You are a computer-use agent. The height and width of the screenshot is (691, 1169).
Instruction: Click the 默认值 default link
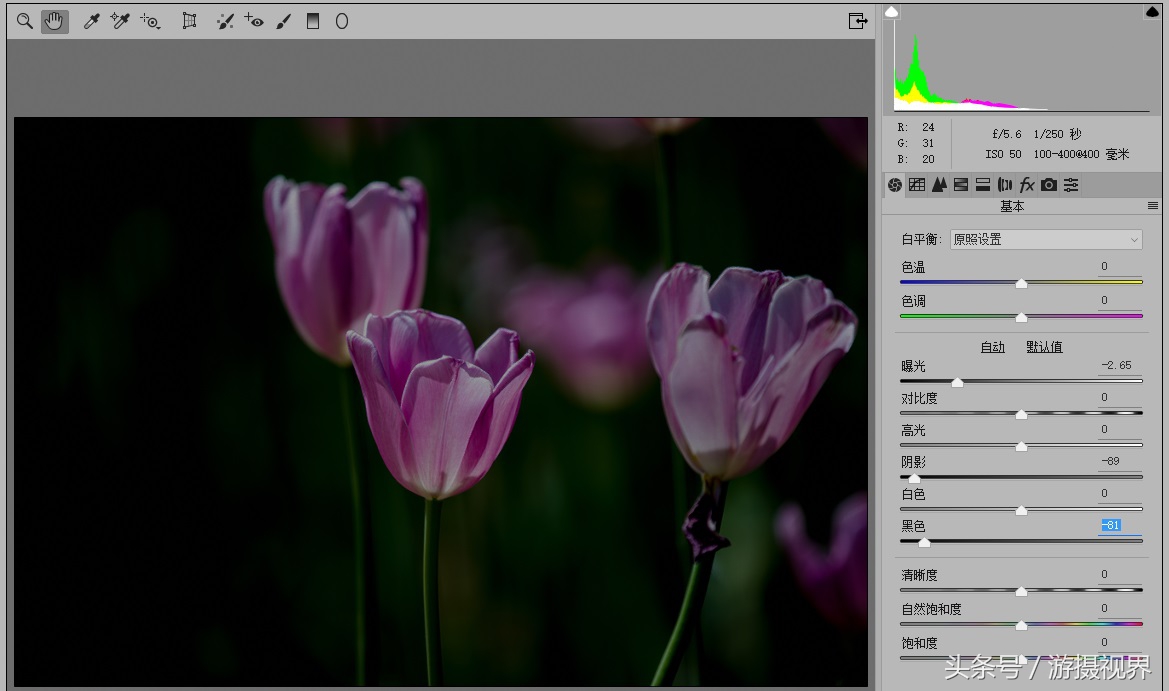1044,347
